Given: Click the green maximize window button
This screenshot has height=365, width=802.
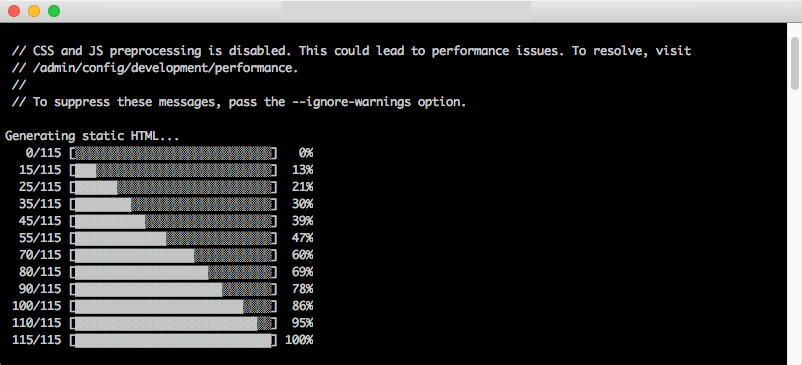Looking at the screenshot, I should click(x=54, y=11).
